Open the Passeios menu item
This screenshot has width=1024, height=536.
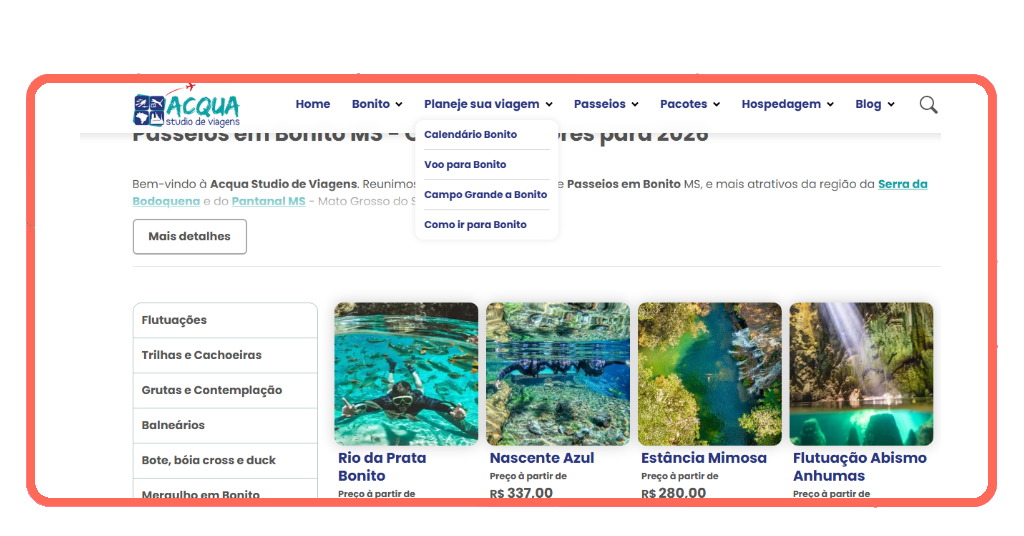tap(600, 104)
